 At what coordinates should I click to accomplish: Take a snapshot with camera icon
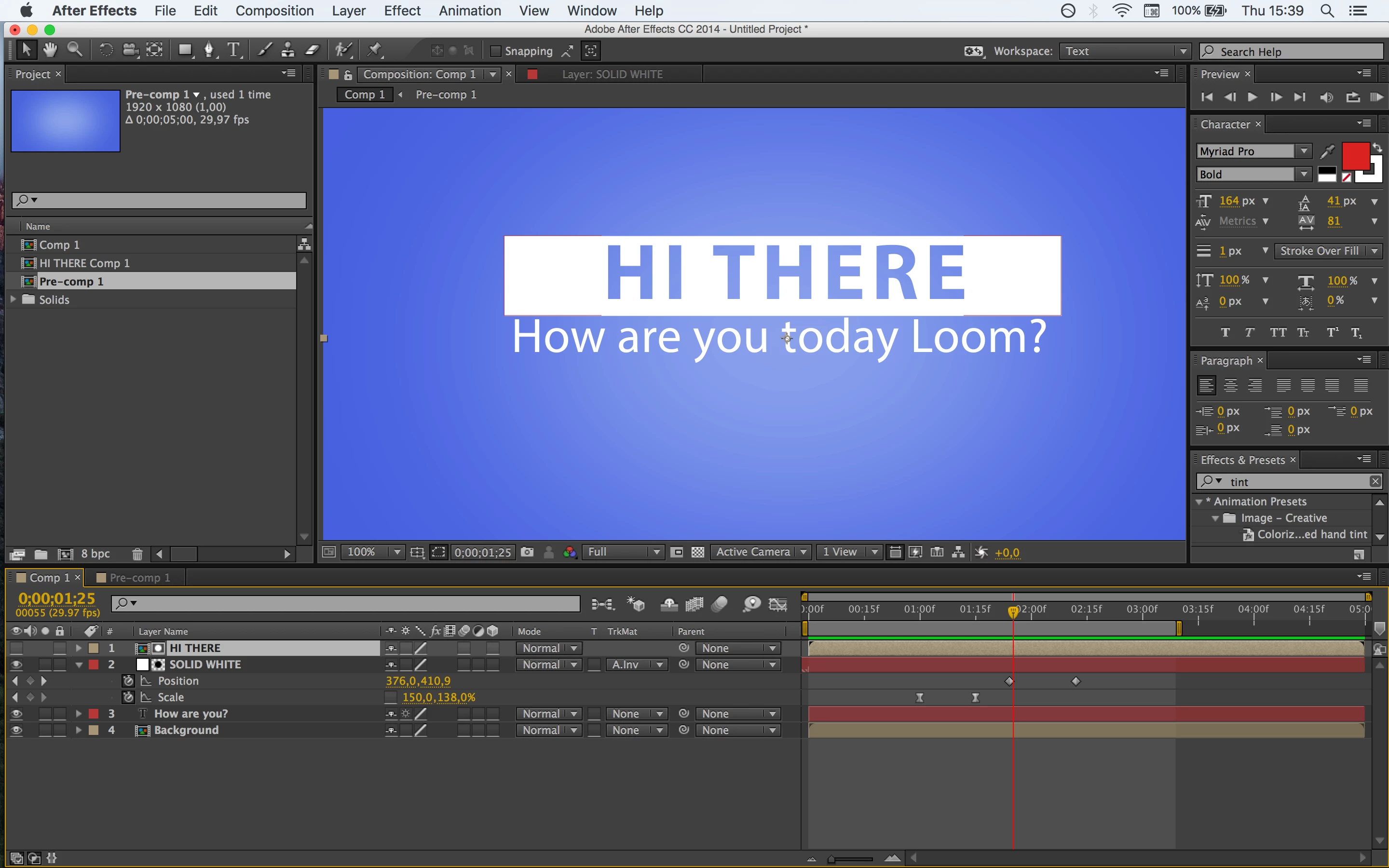[x=527, y=552]
